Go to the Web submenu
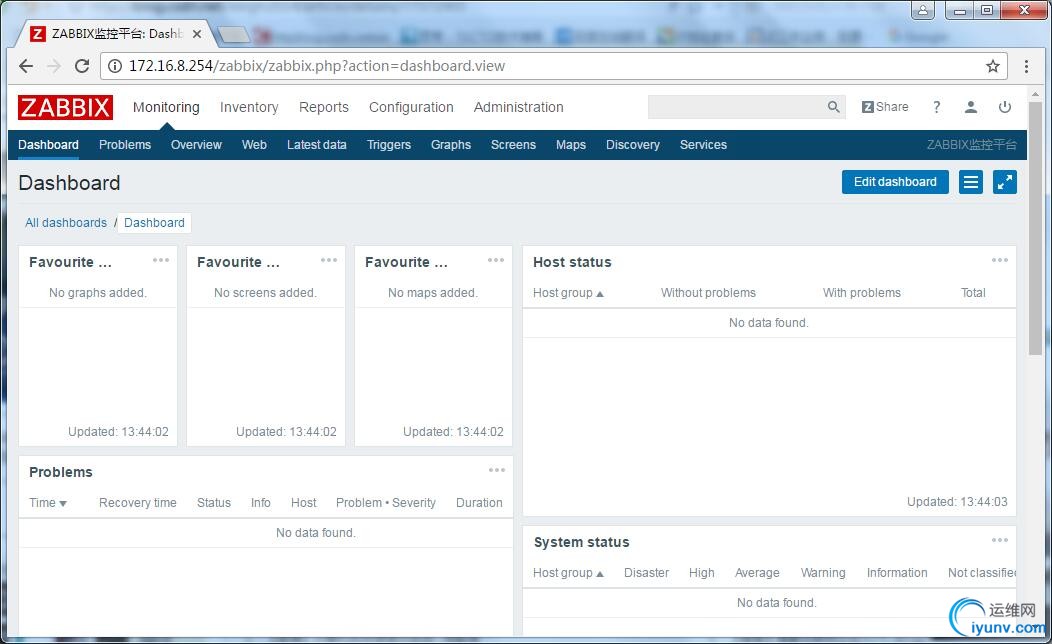Screen dimensions: 1052x644 254,145
